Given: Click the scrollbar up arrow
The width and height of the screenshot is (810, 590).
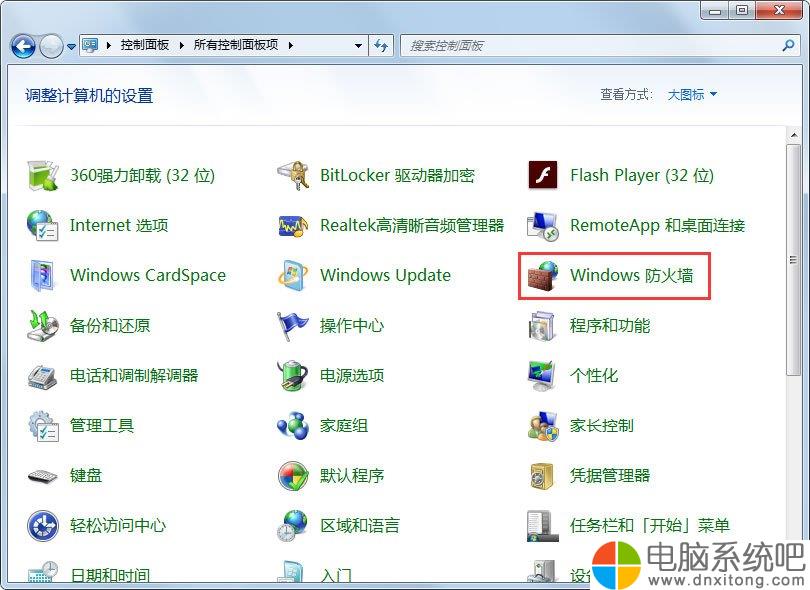Looking at the screenshot, I should [x=793, y=135].
